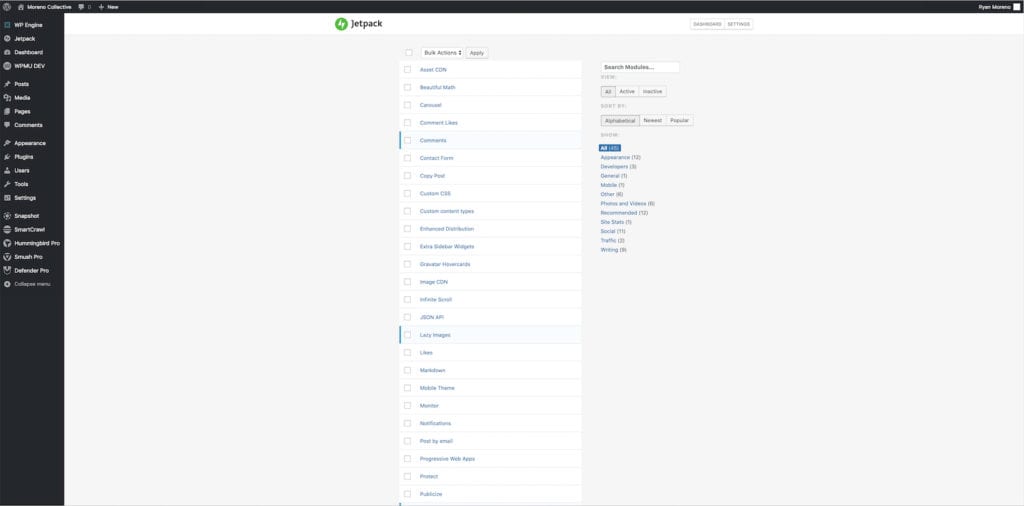
Task: Open the Progressive Web Apps module link
Action: tap(447, 459)
